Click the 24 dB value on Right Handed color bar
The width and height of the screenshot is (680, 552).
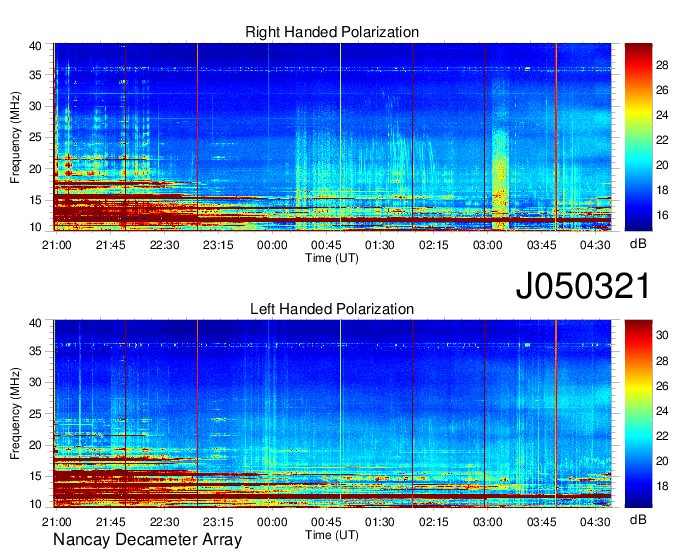coord(662,115)
